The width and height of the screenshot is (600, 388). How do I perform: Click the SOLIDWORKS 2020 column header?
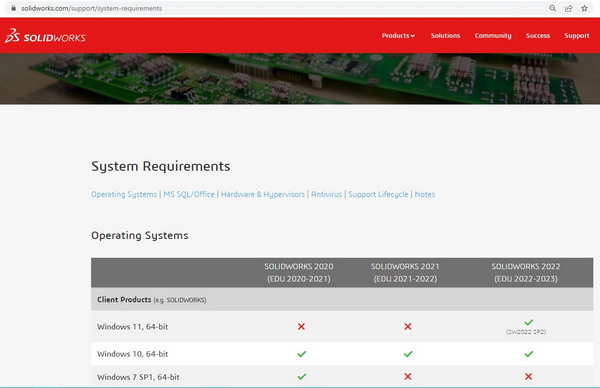[x=299, y=272]
